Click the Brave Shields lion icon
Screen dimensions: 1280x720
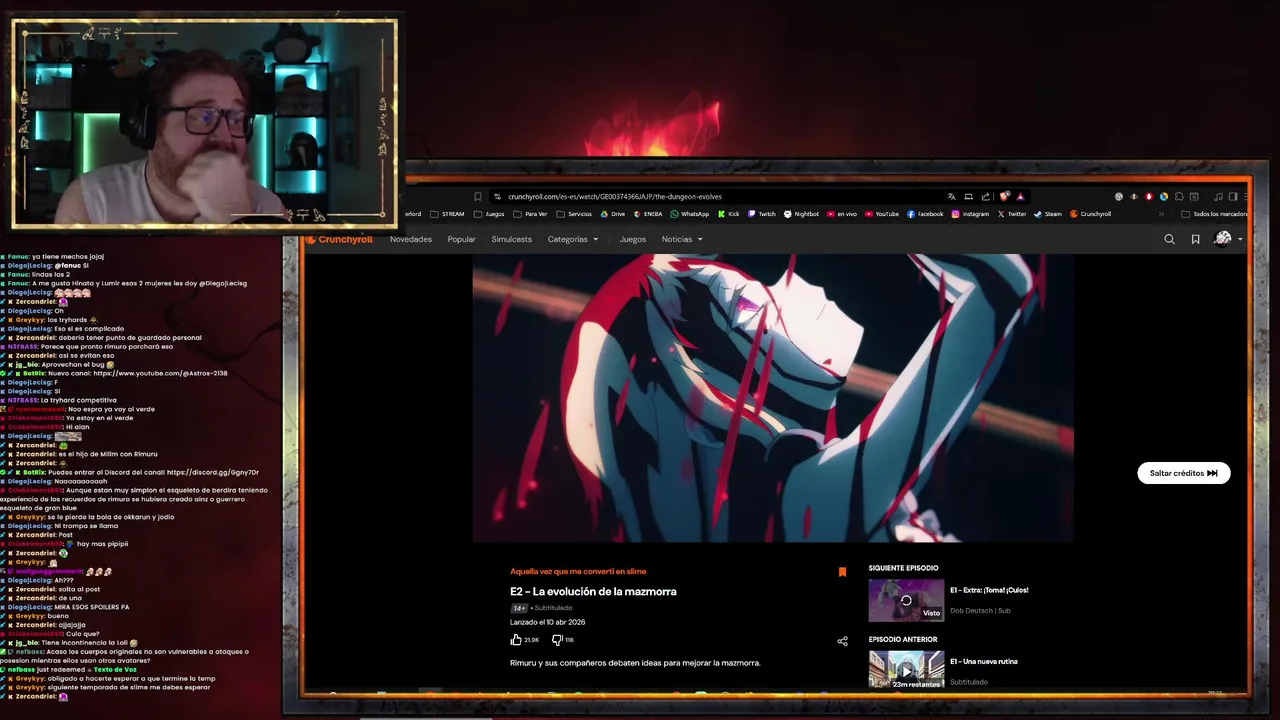click(x=1003, y=197)
